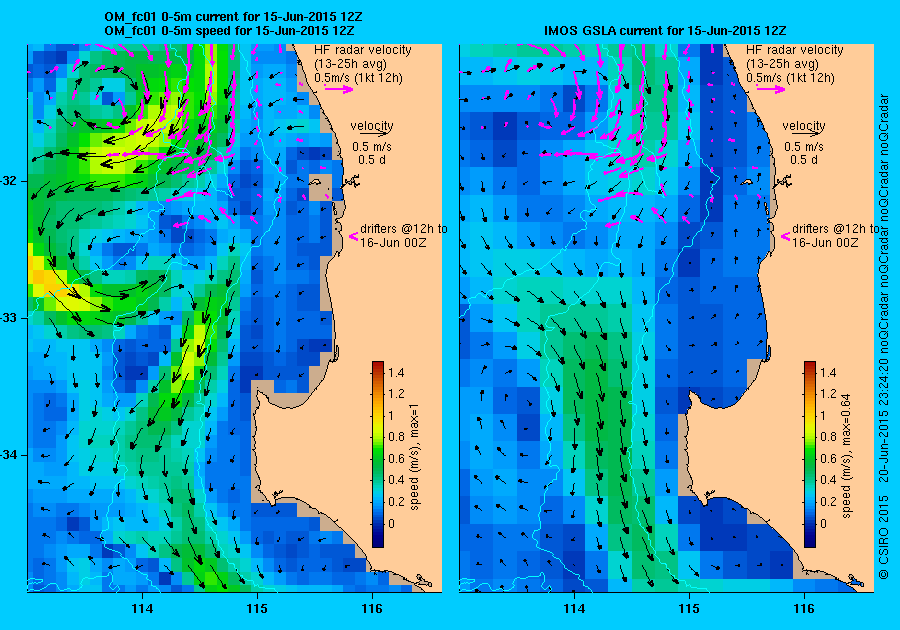Click 'speed (m/s), max=0.64' color bar label
This screenshot has width=900, height=630.
(847, 456)
